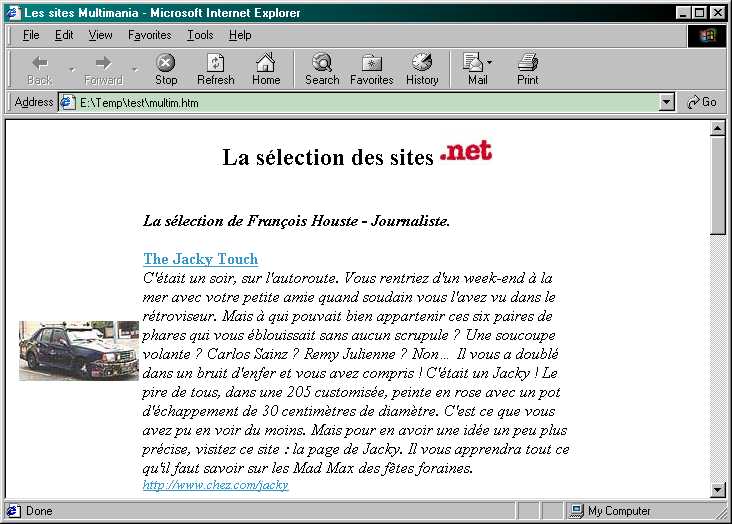The image size is (732, 524).
Task: Click the text François Houste - Journaliste
Action: click(x=348, y=220)
